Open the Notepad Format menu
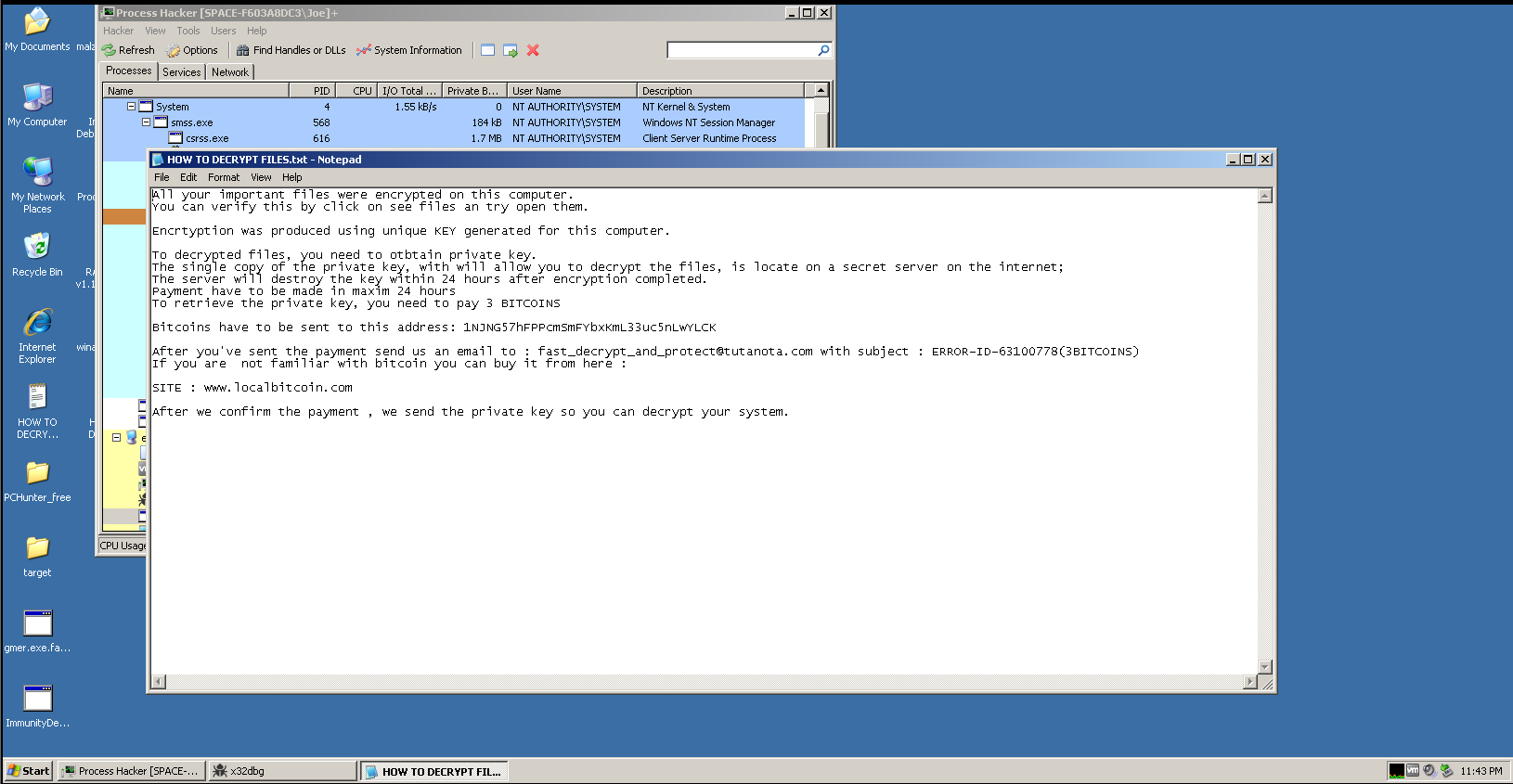 [223, 177]
